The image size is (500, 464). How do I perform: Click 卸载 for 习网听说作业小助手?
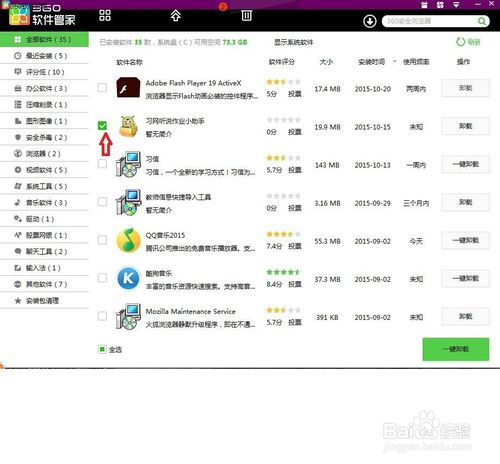click(x=465, y=126)
